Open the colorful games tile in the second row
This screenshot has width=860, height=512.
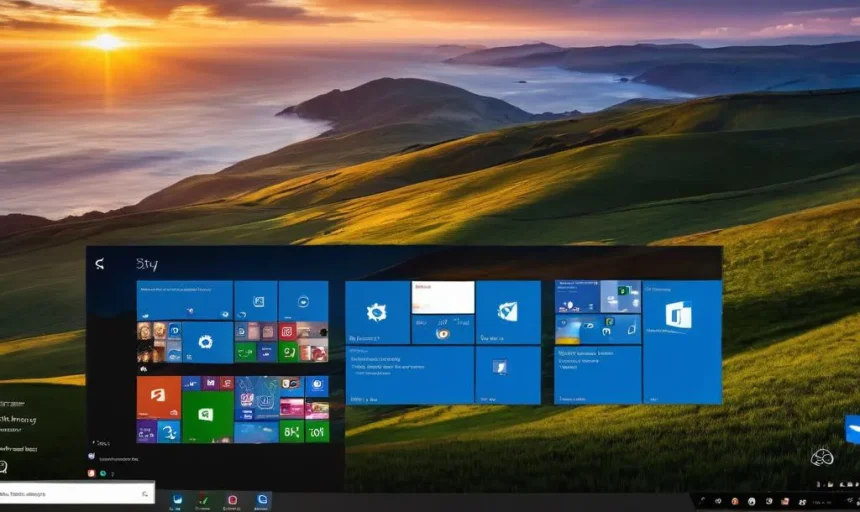[256, 397]
